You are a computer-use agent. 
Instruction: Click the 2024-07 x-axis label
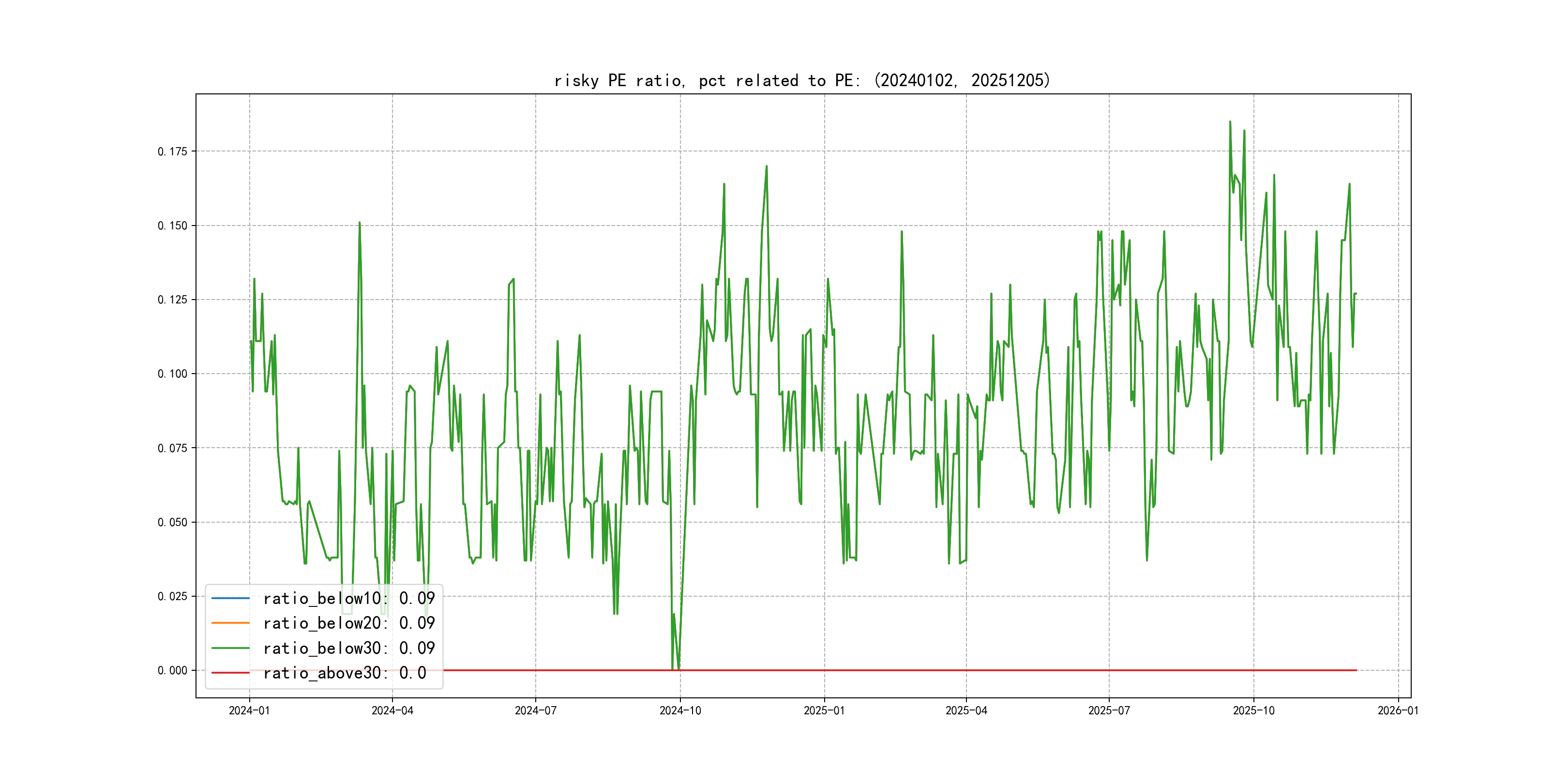pos(536,711)
